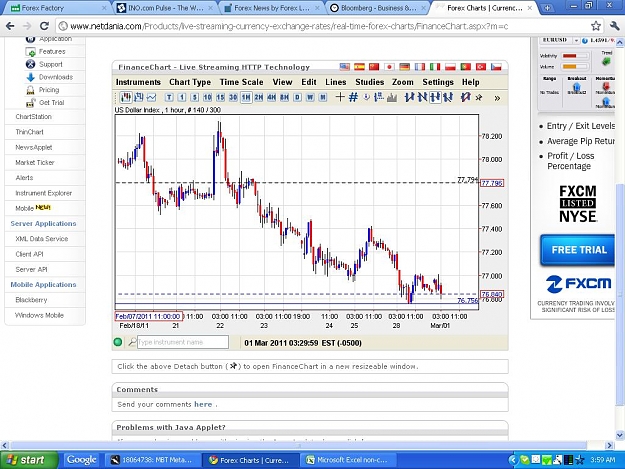
Task: Open the EURUSD instrument dropdown arrow
Action: pyautogui.click(x=576, y=41)
